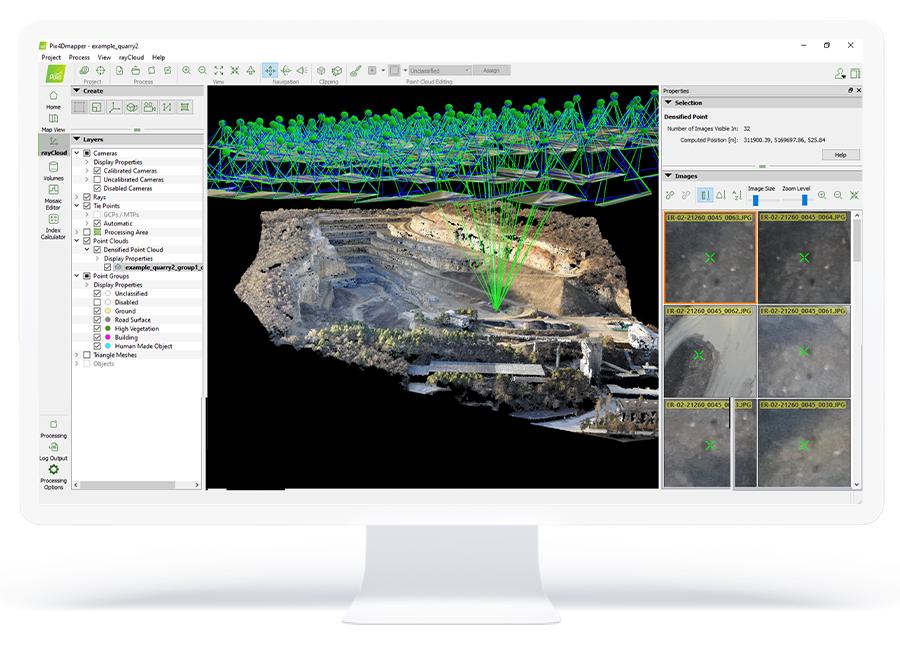Open the View menu
Viewport: 900px width, 656px height.
pos(104,57)
